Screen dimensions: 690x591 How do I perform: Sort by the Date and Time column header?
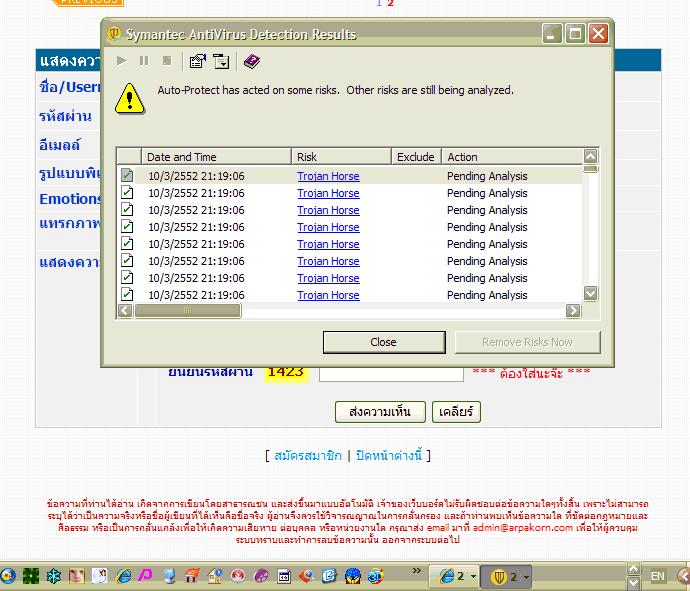(x=216, y=157)
